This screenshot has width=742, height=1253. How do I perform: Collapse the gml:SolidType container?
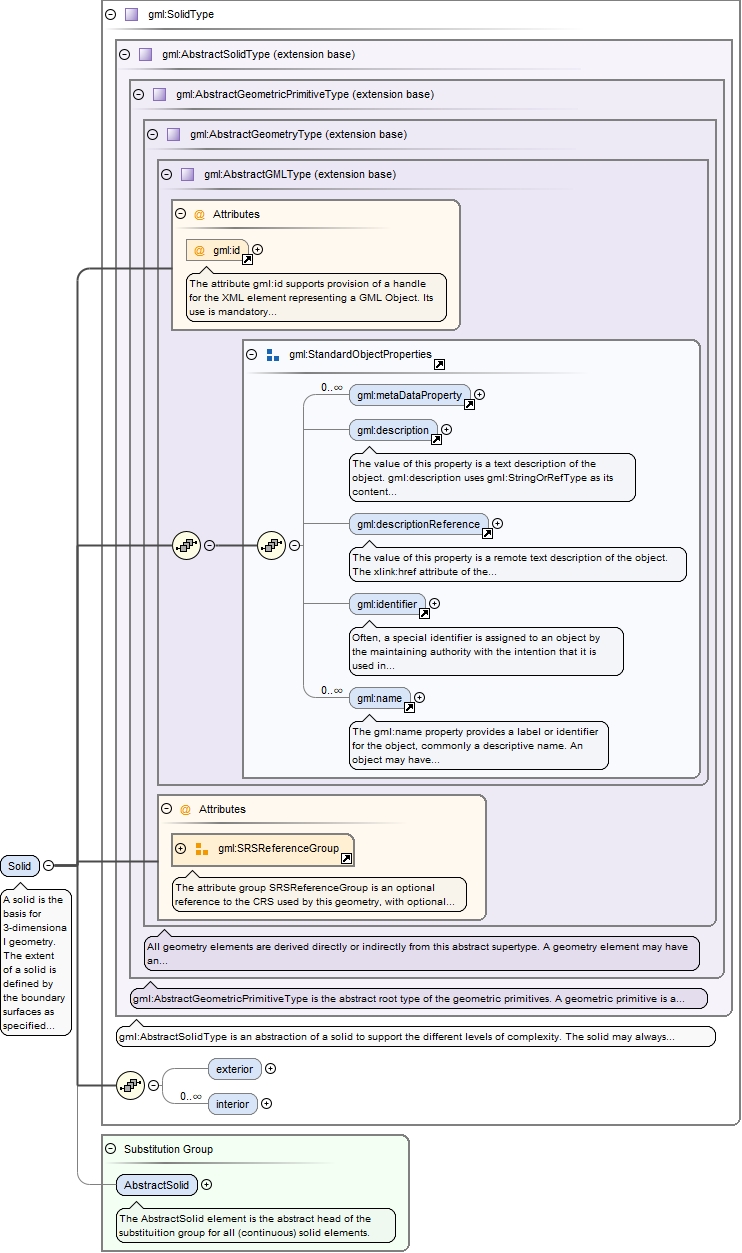(110, 15)
